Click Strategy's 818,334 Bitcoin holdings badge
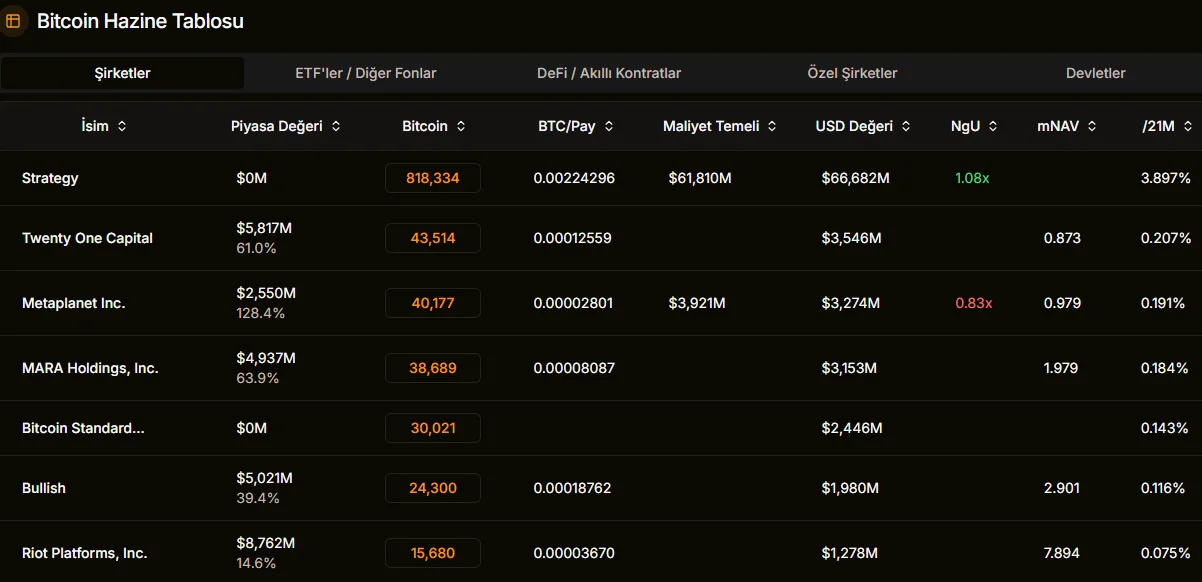 pyautogui.click(x=433, y=178)
